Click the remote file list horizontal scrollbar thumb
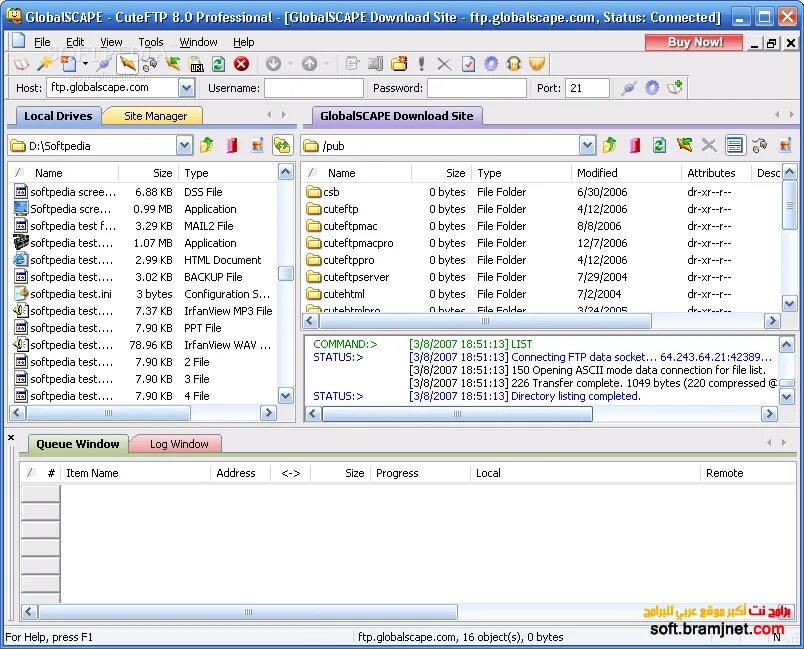 coord(485,321)
